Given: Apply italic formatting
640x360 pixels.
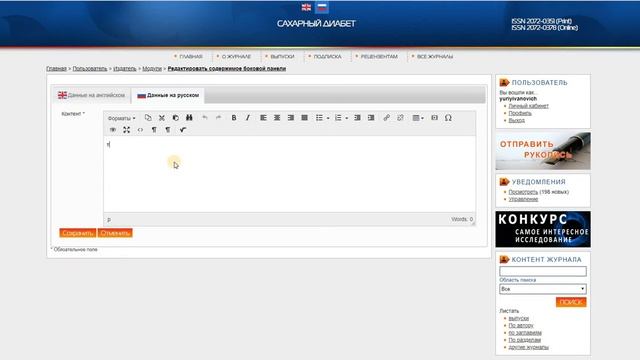Looking at the screenshot, I should click(x=248, y=118).
